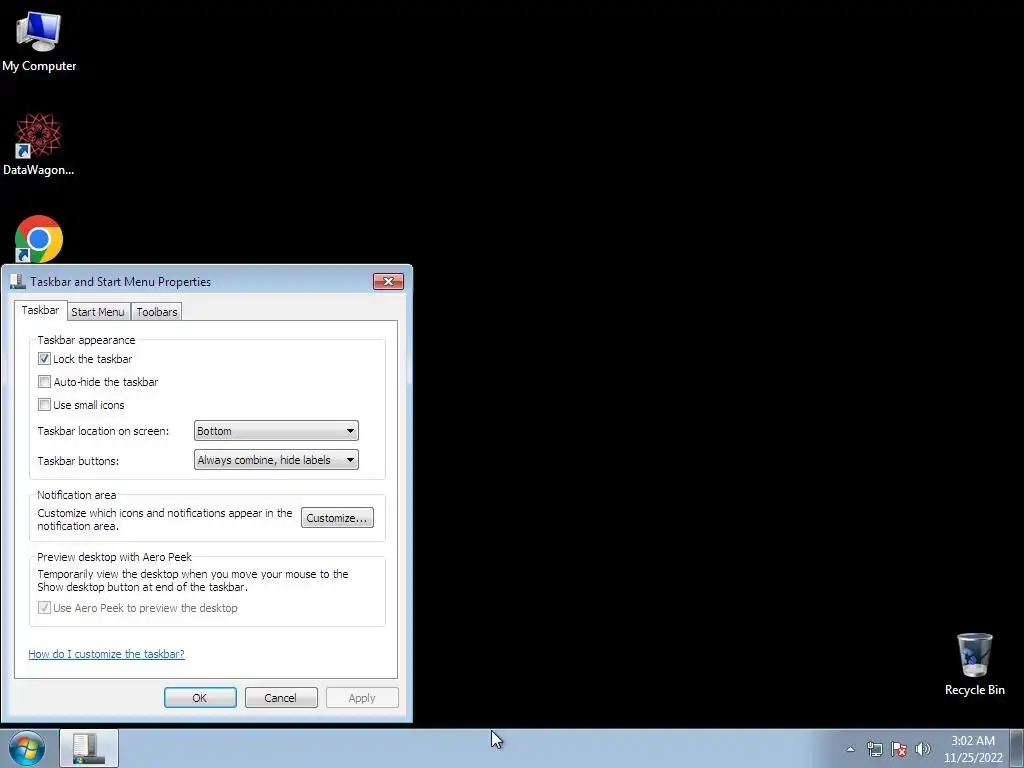Open the network tray icon

coord(874,749)
